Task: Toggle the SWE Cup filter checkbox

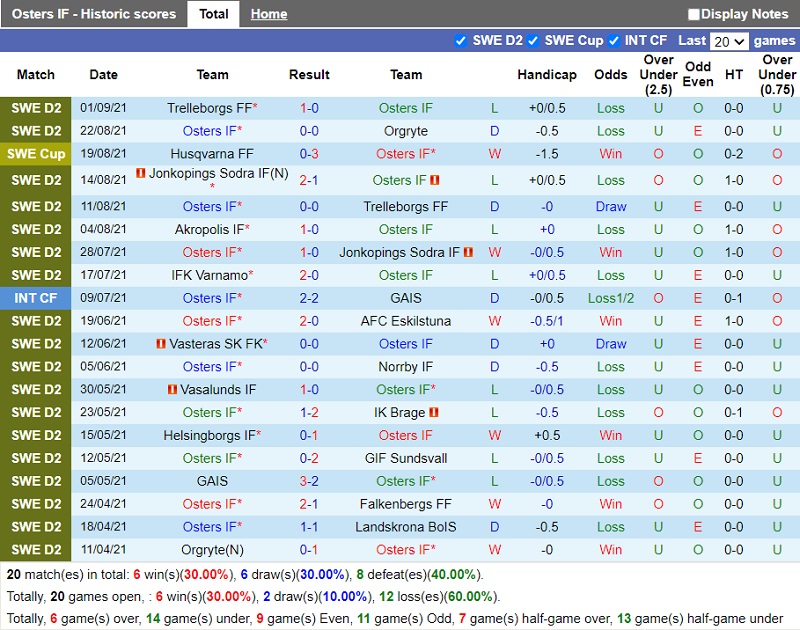Action: pos(534,41)
